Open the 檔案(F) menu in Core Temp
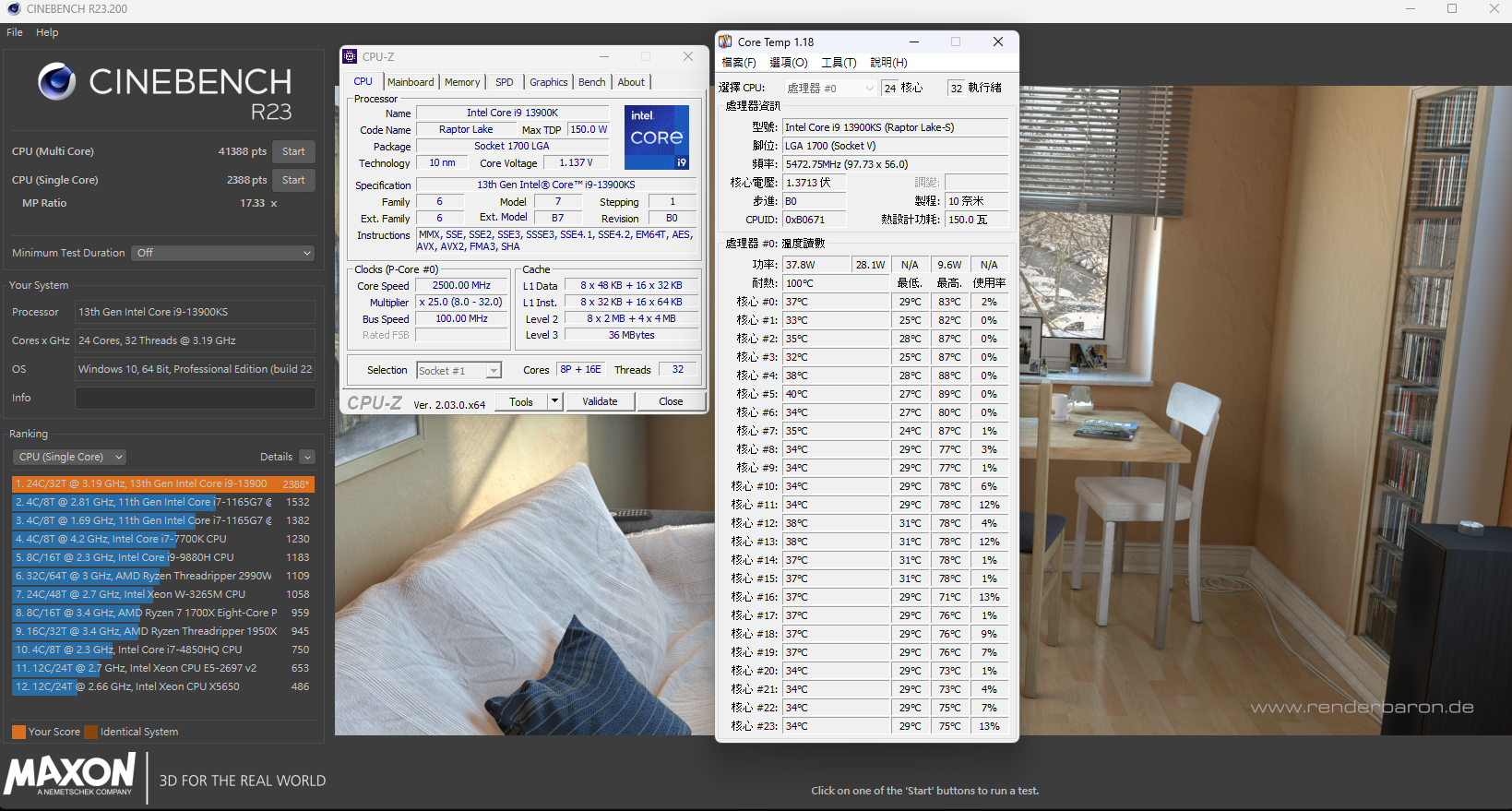Screen dimensions: 1512x811 (739, 63)
